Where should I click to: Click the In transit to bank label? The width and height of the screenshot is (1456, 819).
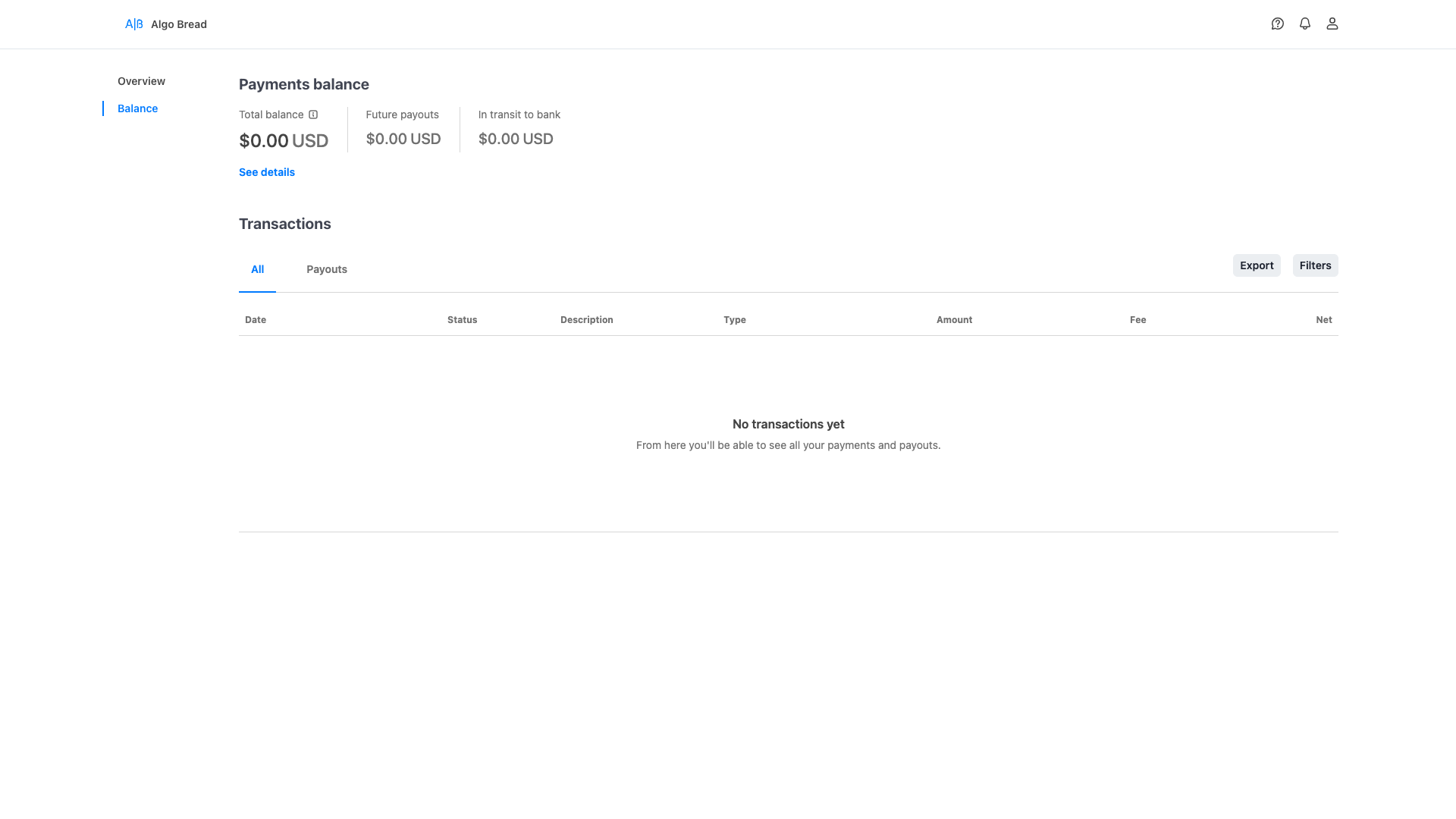tap(519, 115)
